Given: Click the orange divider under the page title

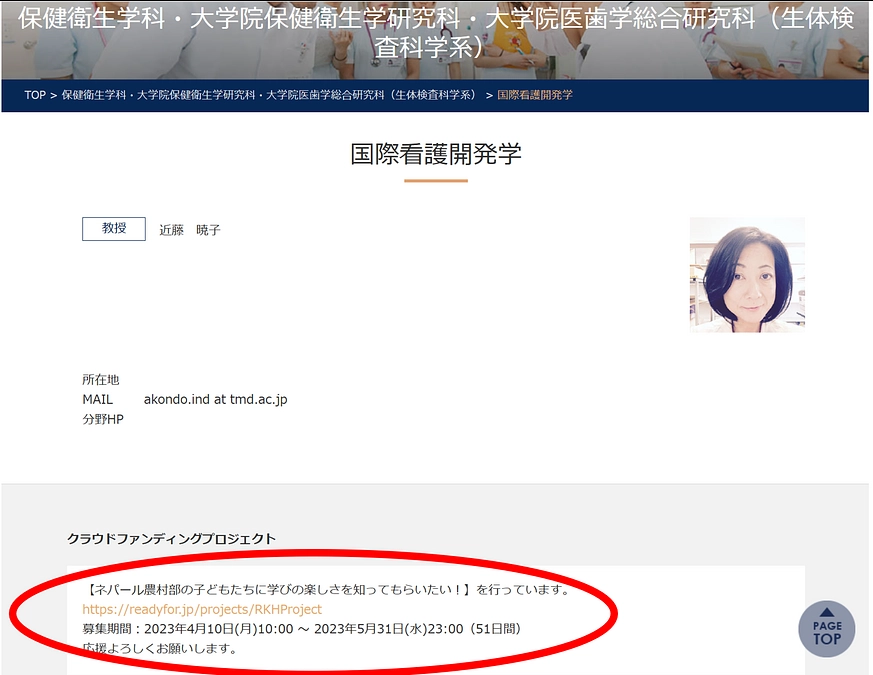Looking at the screenshot, I should [436, 183].
